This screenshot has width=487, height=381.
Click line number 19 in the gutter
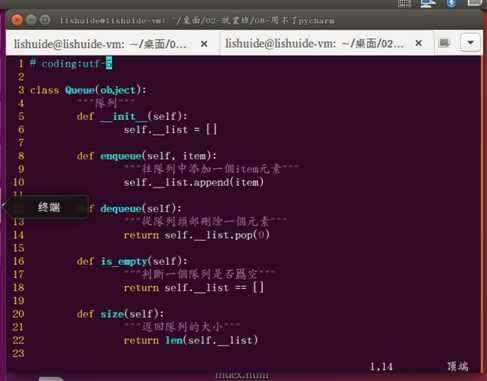[x=18, y=301]
